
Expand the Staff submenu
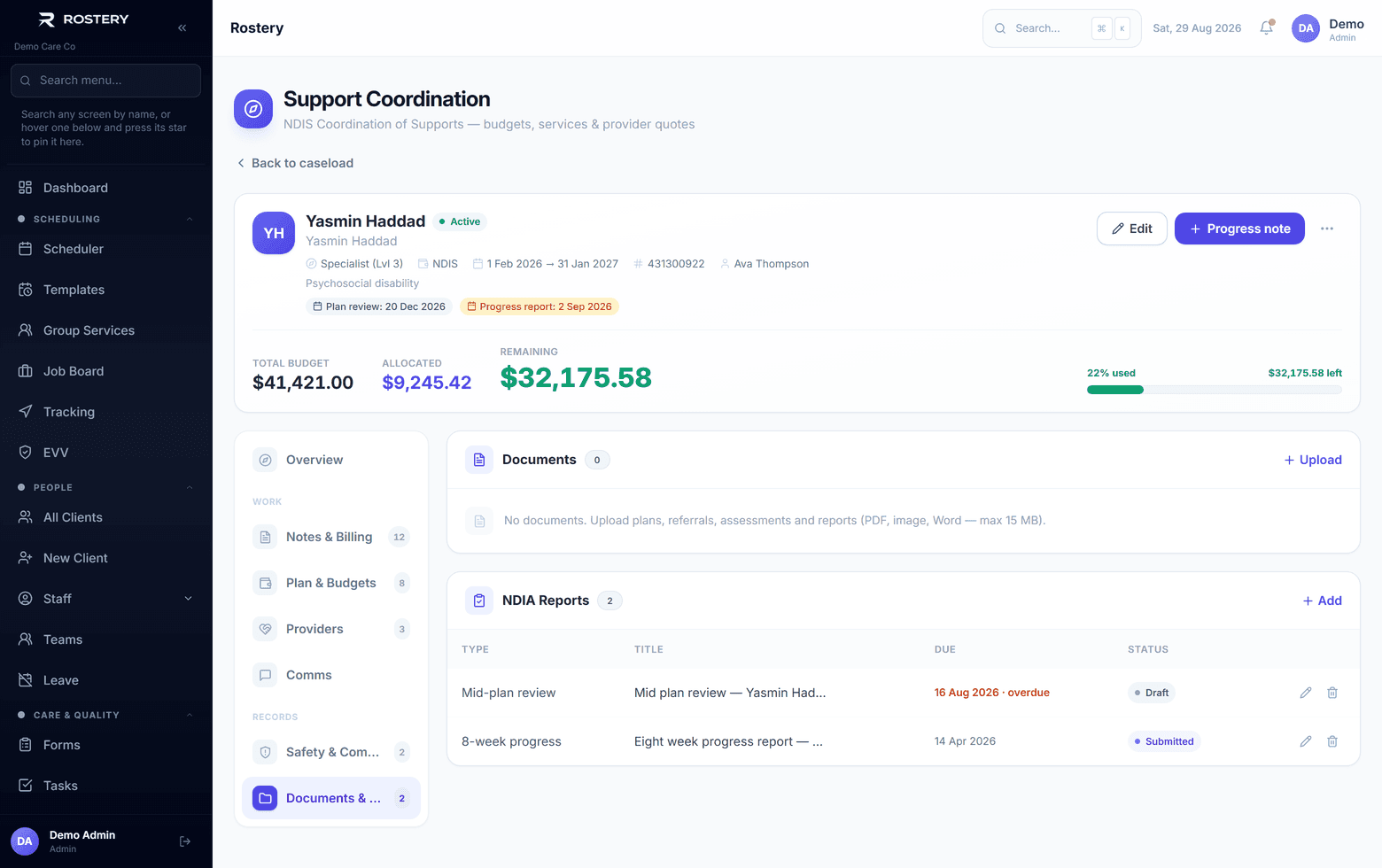[188, 599]
